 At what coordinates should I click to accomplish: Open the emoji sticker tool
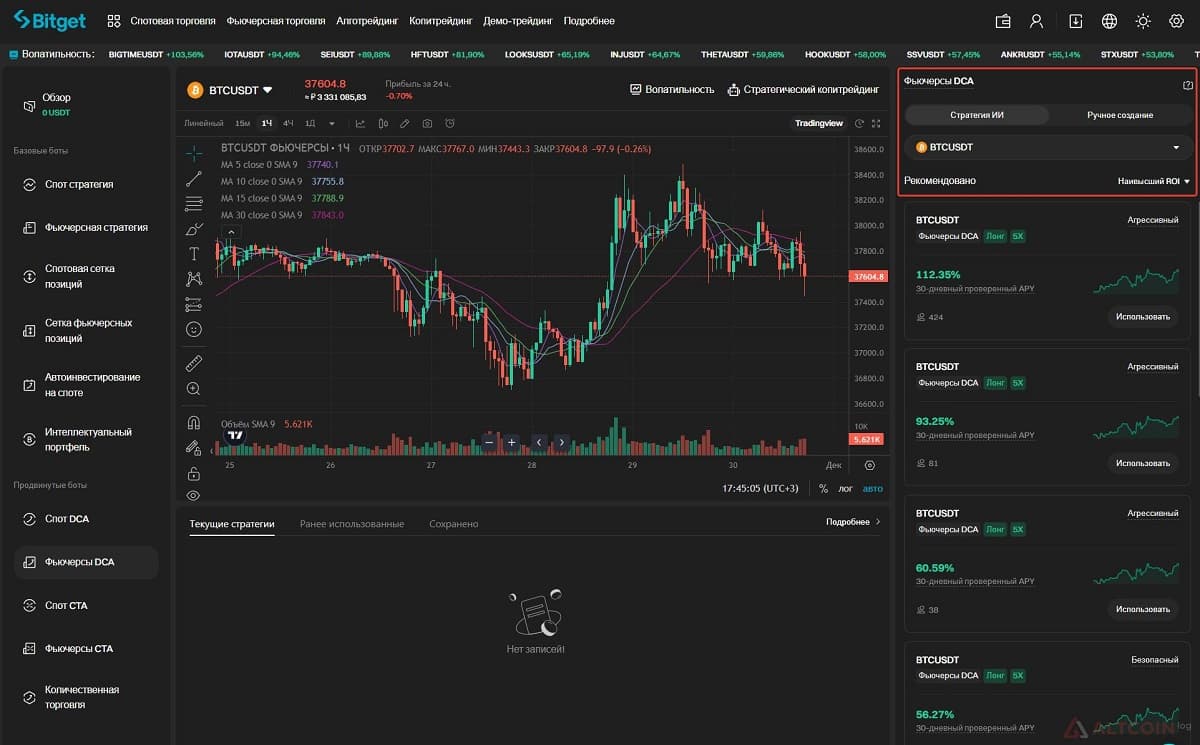[194, 329]
